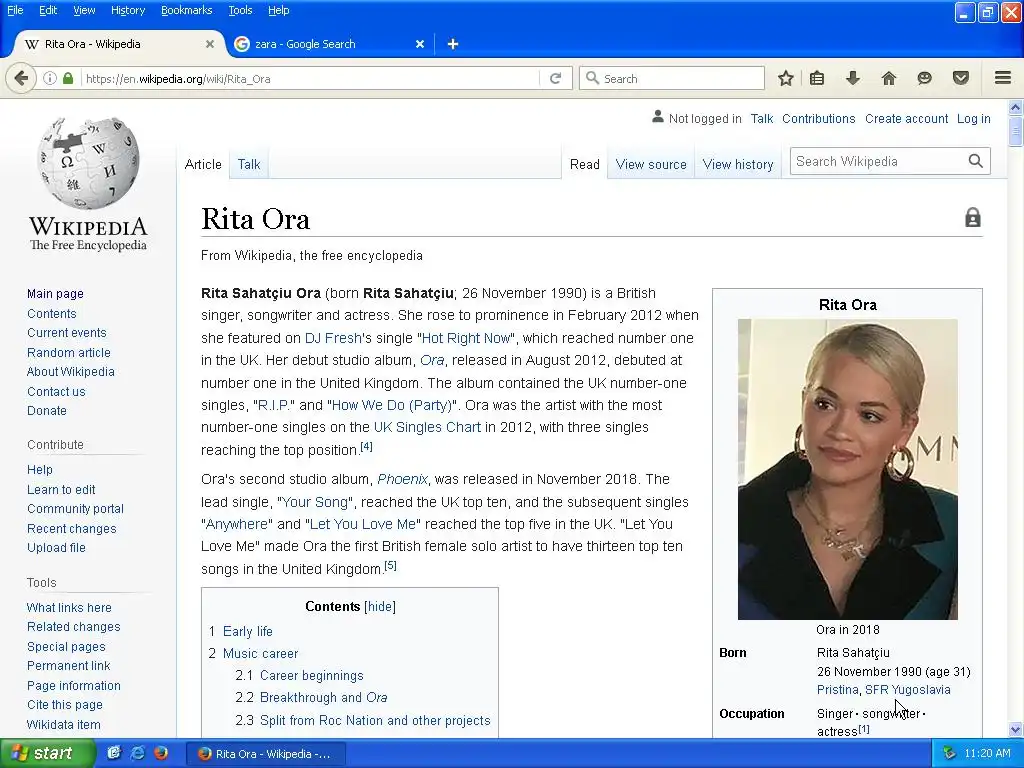This screenshot has height=768, width=1024.
Task: Open Wikidata item link
Action: point(63,725)
